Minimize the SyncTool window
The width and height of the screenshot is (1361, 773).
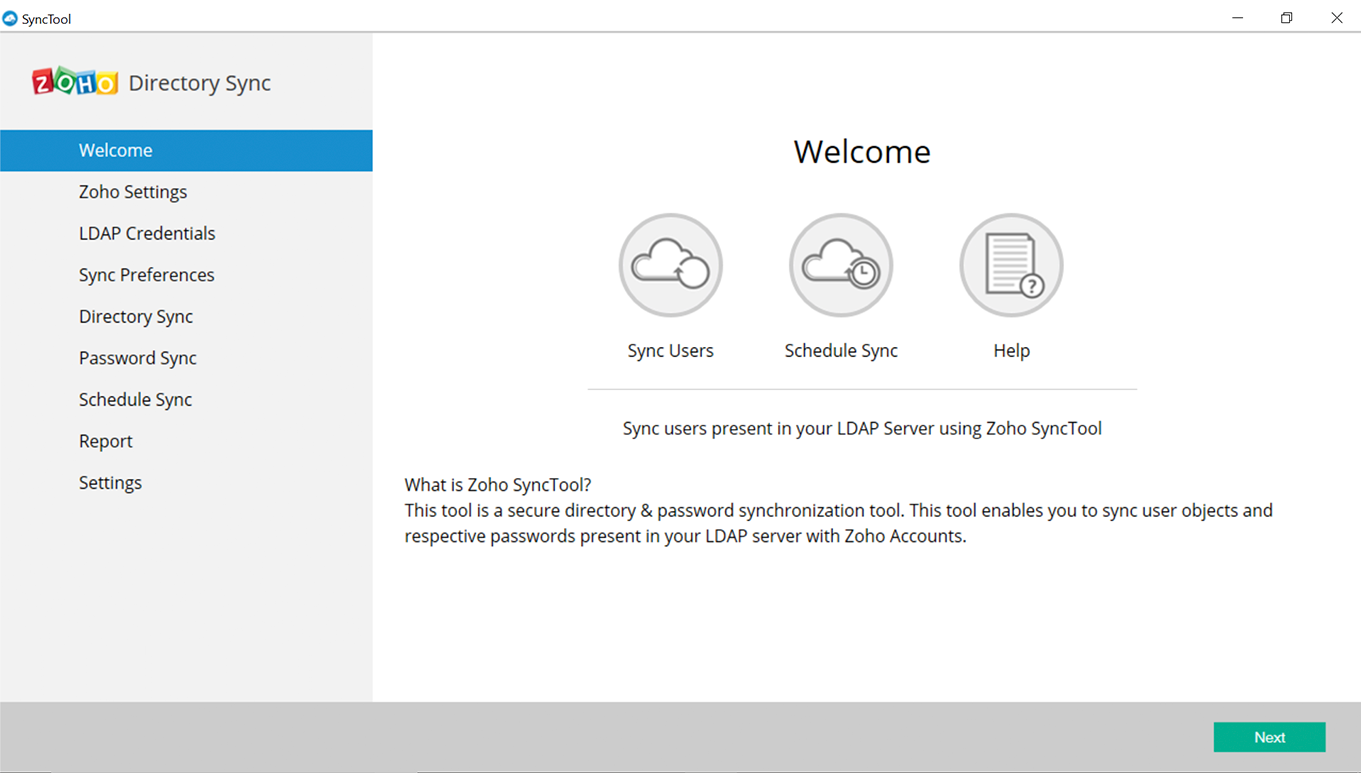click(1237, 18)
